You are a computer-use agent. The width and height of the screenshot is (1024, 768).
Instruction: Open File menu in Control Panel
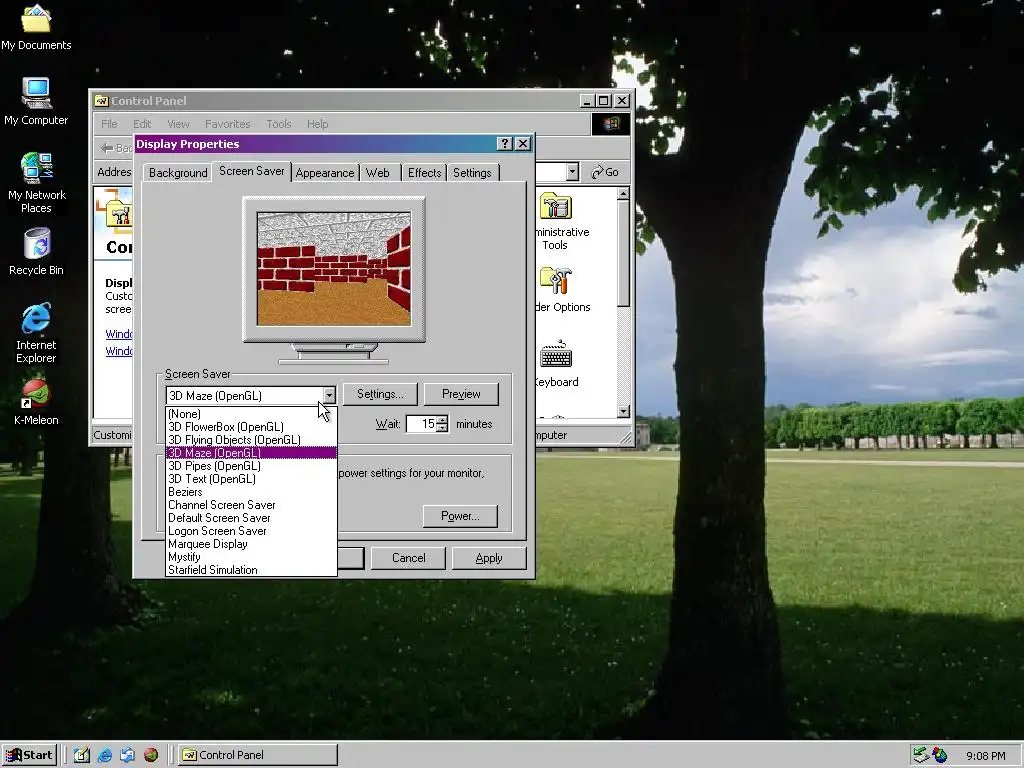click(x=109, y=123)
